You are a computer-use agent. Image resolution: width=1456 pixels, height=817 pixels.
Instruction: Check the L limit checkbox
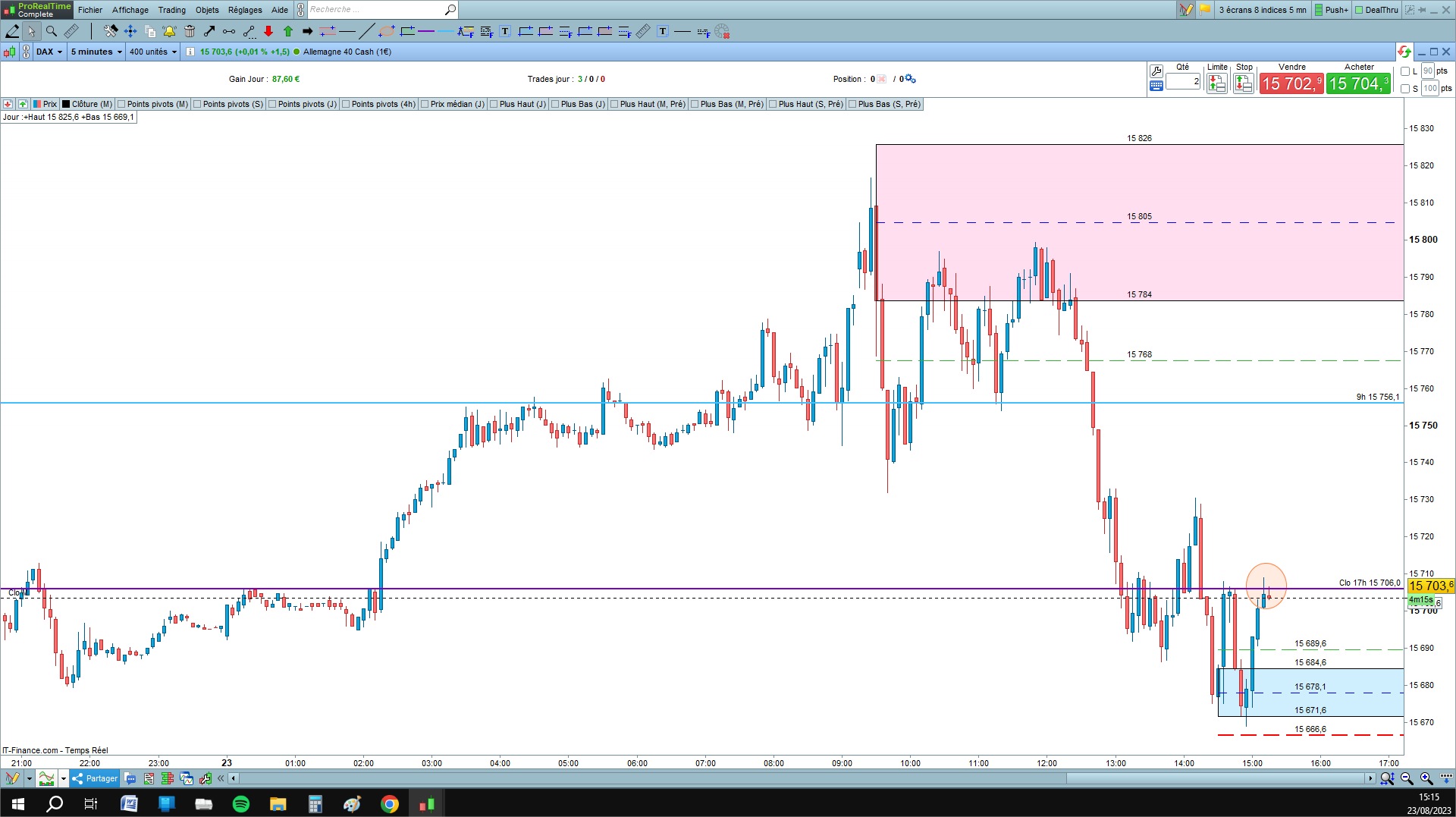coord(1405,71)
